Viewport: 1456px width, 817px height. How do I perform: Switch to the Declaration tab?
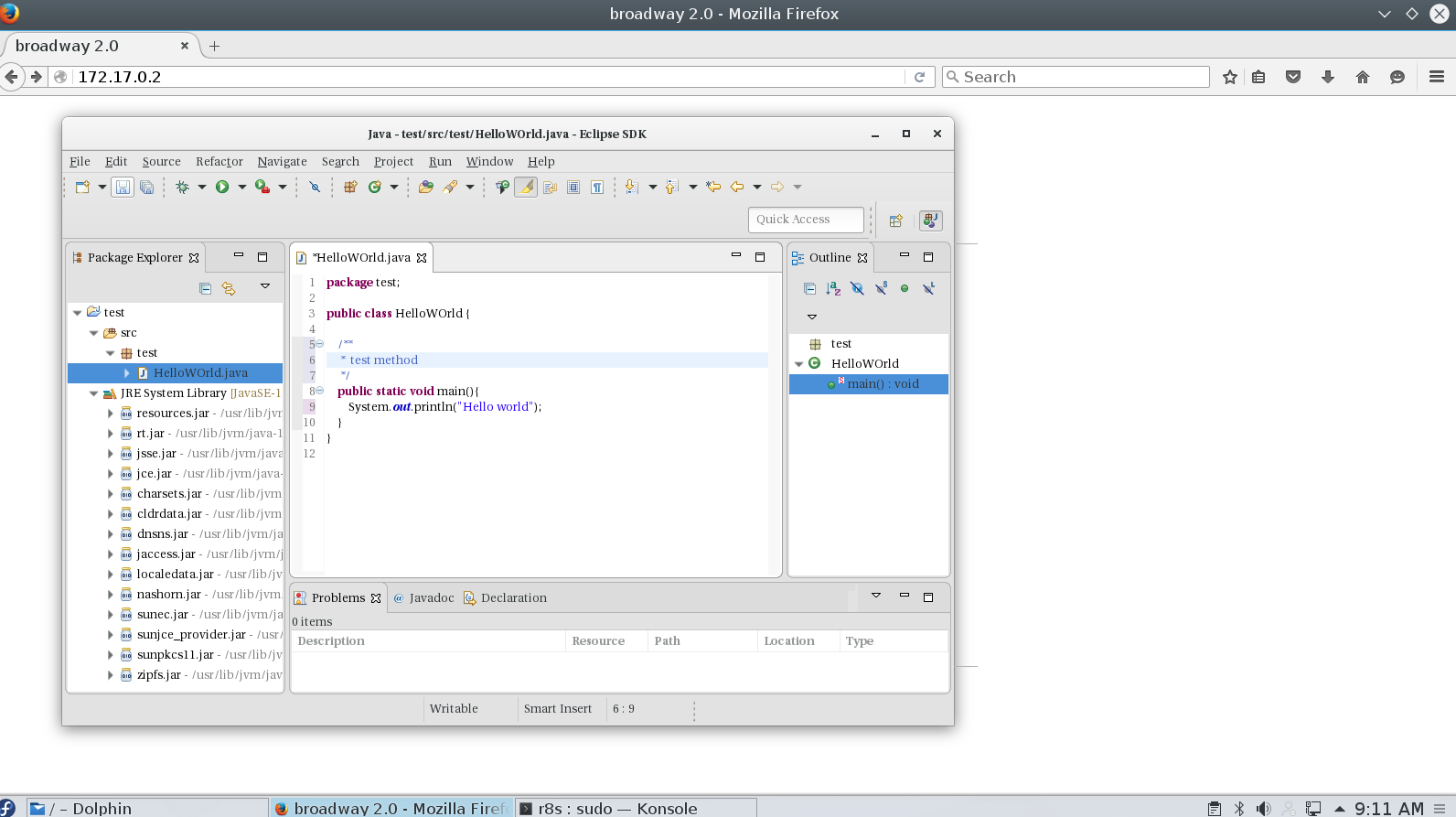[x=505, y=598]
